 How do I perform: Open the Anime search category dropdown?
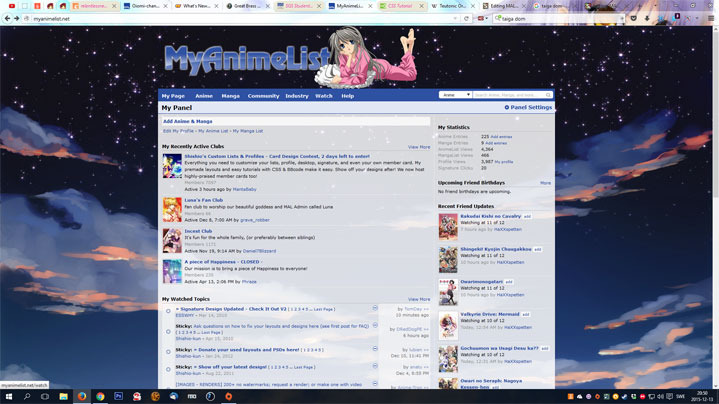coord(455,95)
